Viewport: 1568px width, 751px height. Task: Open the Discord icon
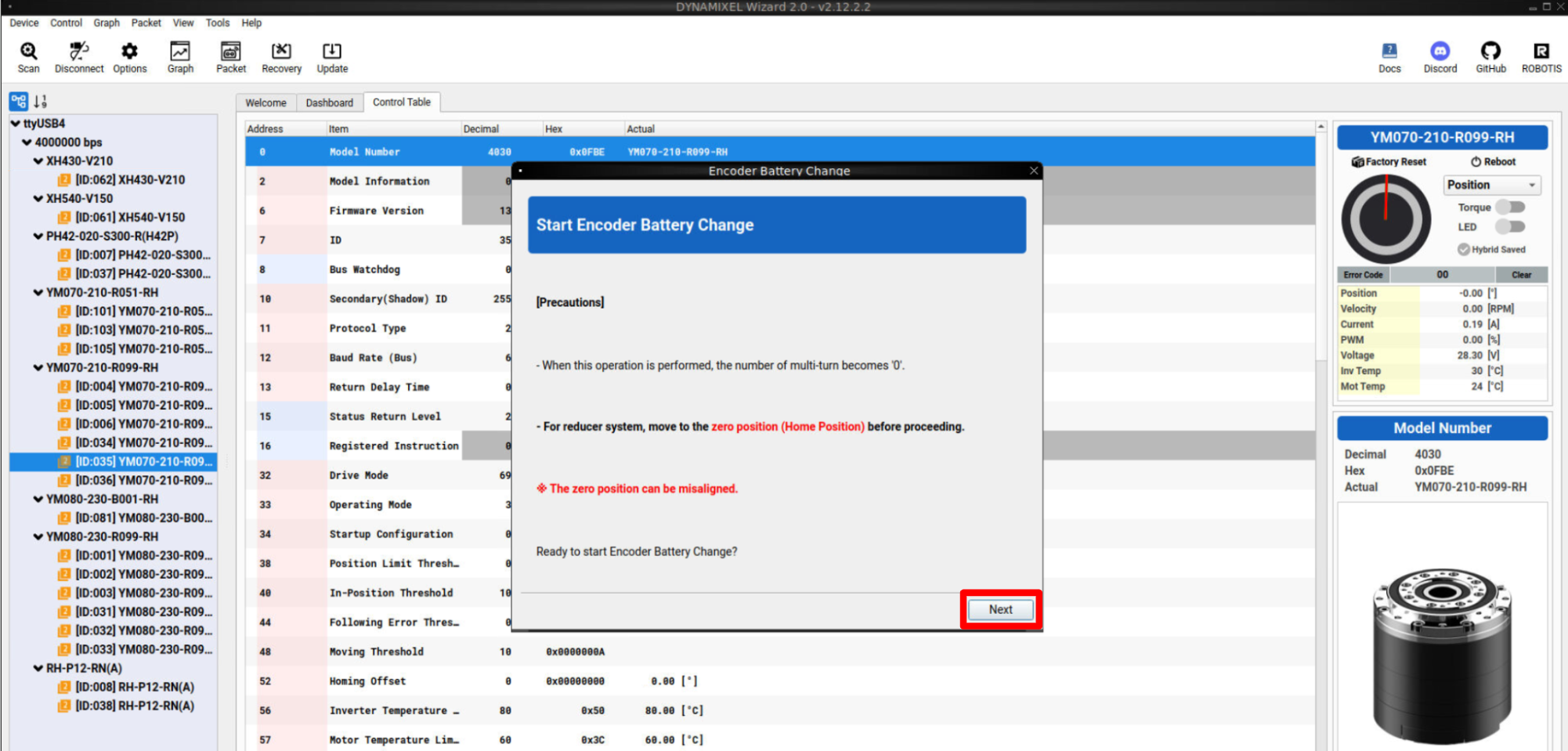[x=1440, y=51]
